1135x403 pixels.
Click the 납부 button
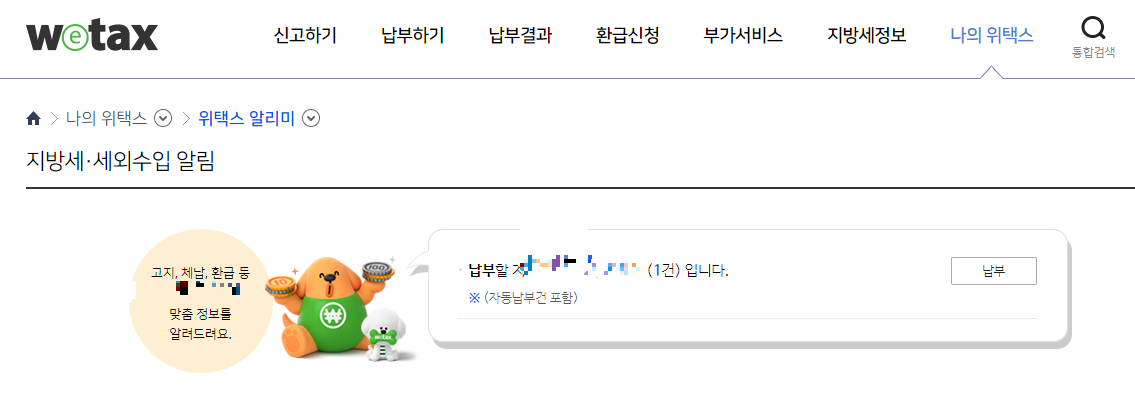(994, 271)
